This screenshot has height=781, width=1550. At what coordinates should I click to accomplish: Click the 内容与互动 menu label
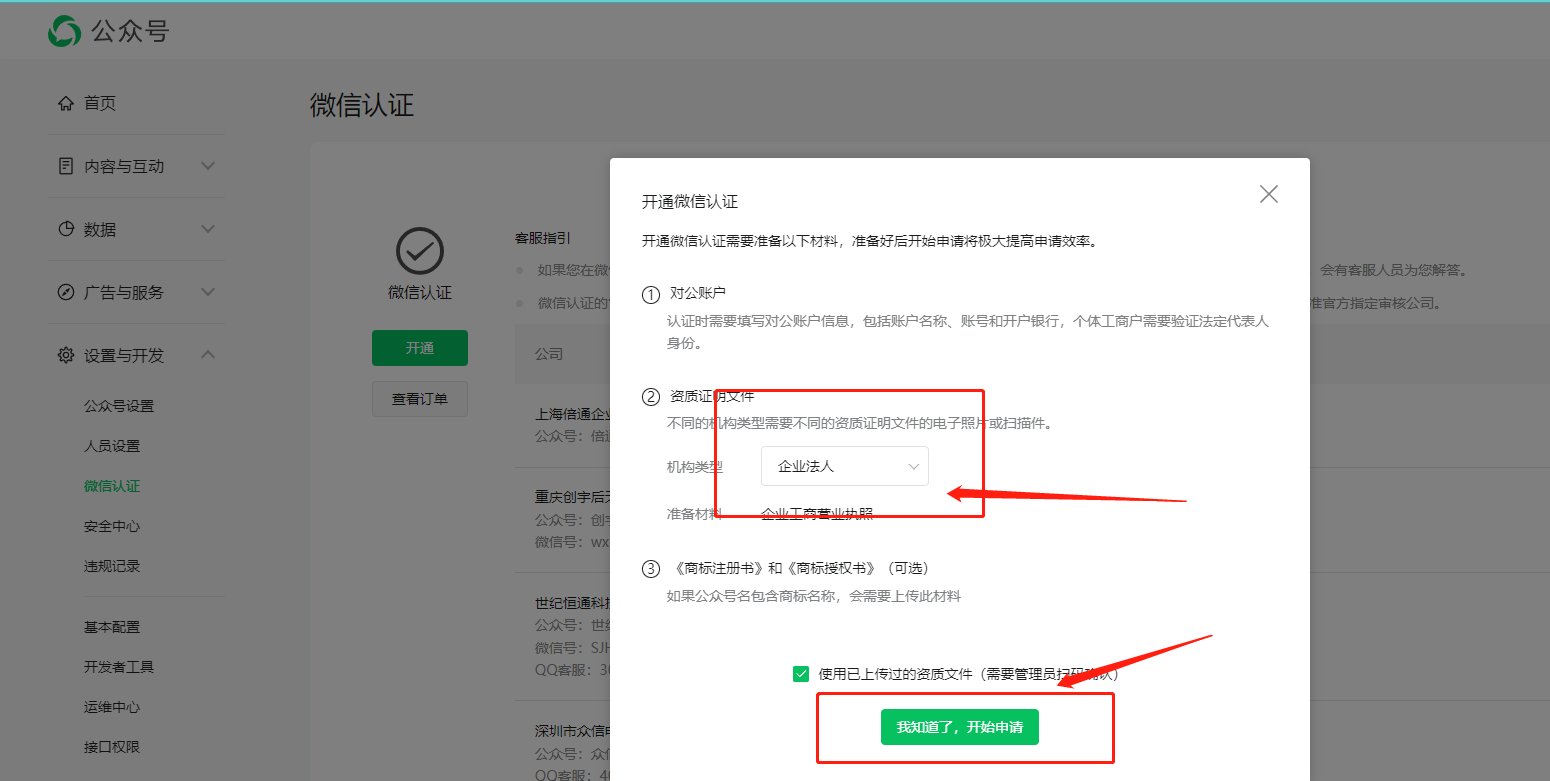pyautogui.click(x=124, y=166)
